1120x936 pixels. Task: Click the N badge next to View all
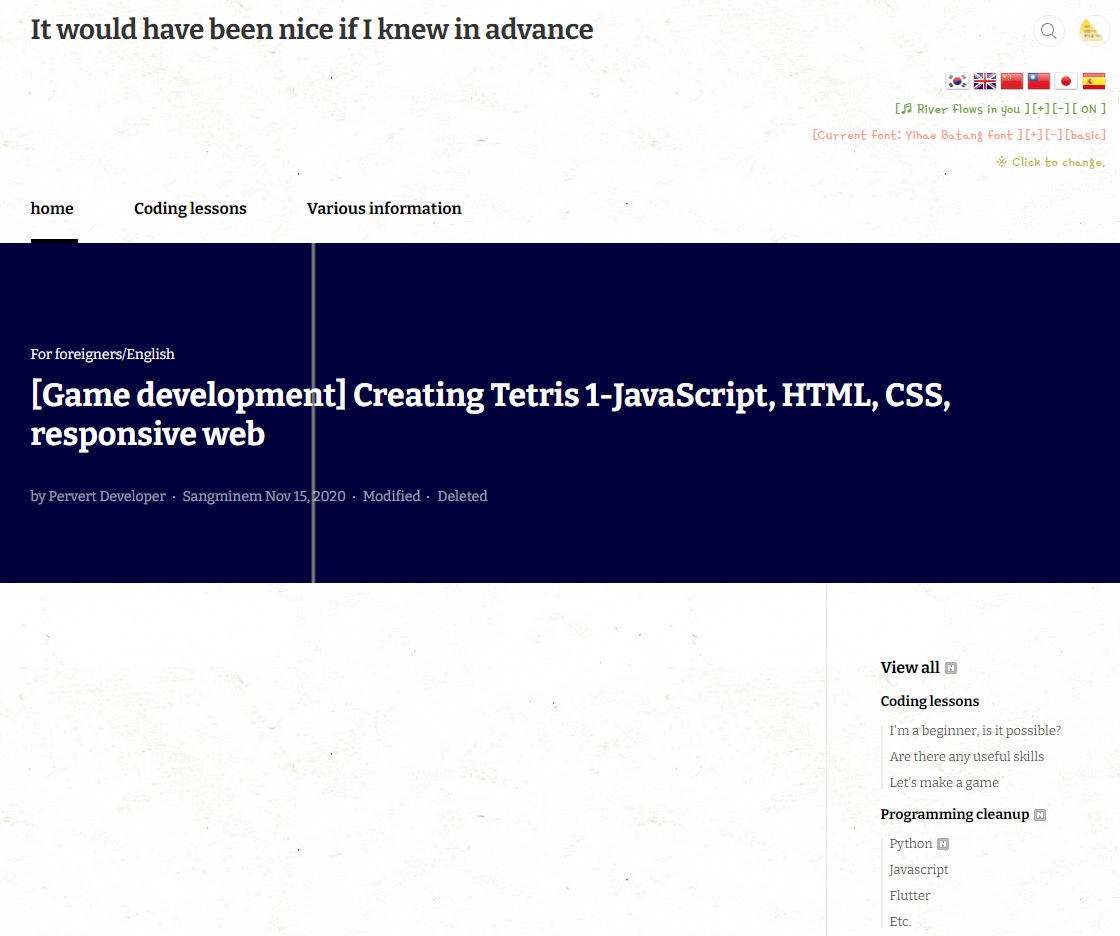pyautogui.click(x=951, y=668)
